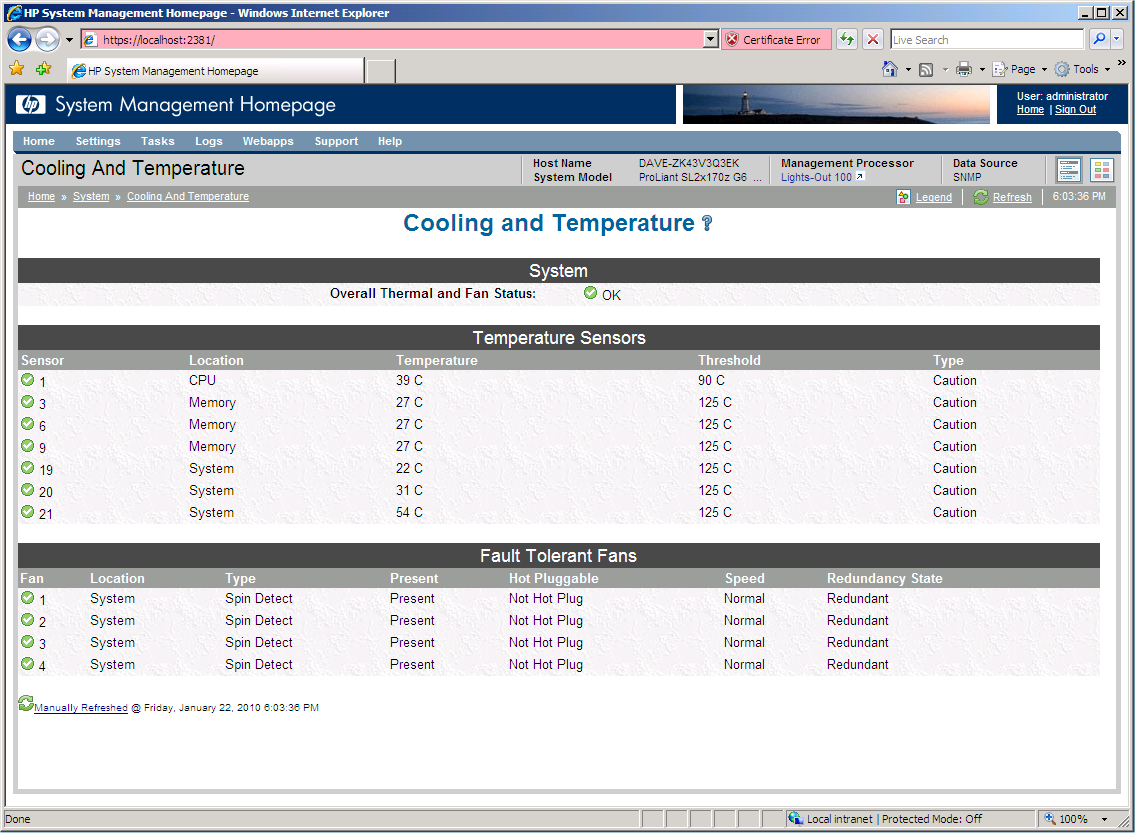Click status icon for fan 1
1135x833 pixels.
pyautogui.click(x=28, y=598)
